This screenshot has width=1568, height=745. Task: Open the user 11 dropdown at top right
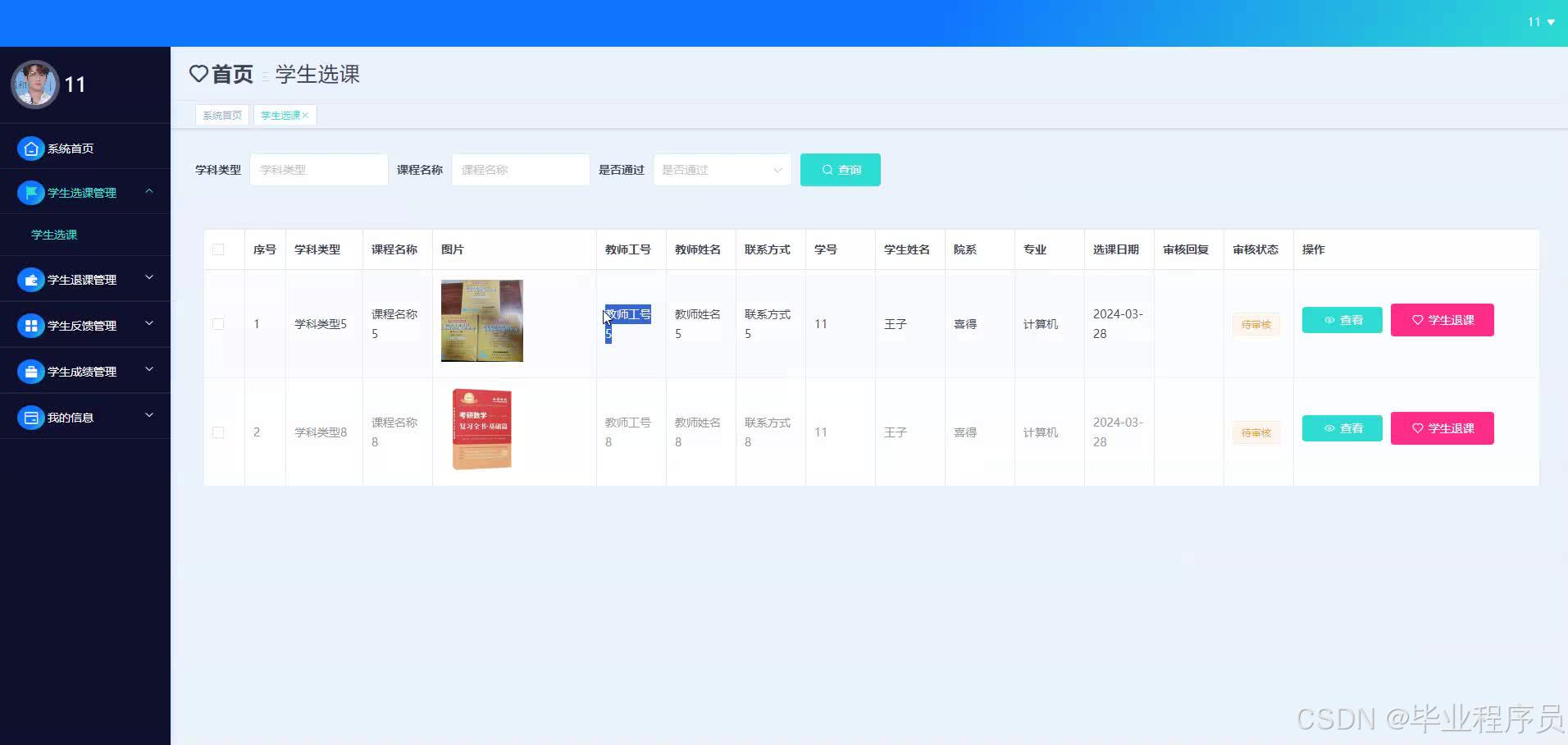click(x=1542, y=22)
